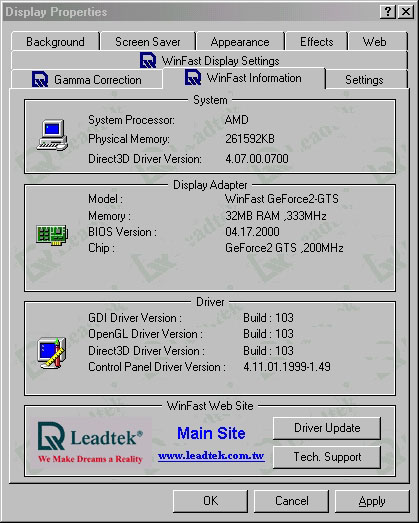Open the Screen Saver tab
Screen dimensions: 419x523
pyautogui.click(x=148, y=42)
